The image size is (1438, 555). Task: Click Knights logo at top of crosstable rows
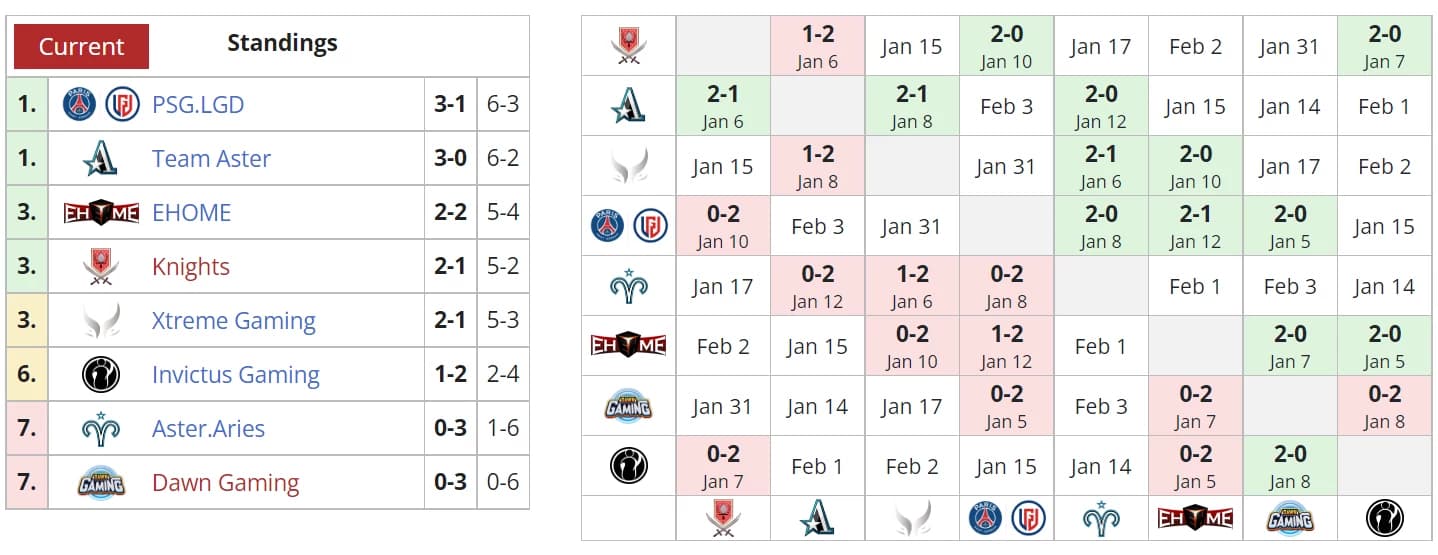[x=628, y=46]
